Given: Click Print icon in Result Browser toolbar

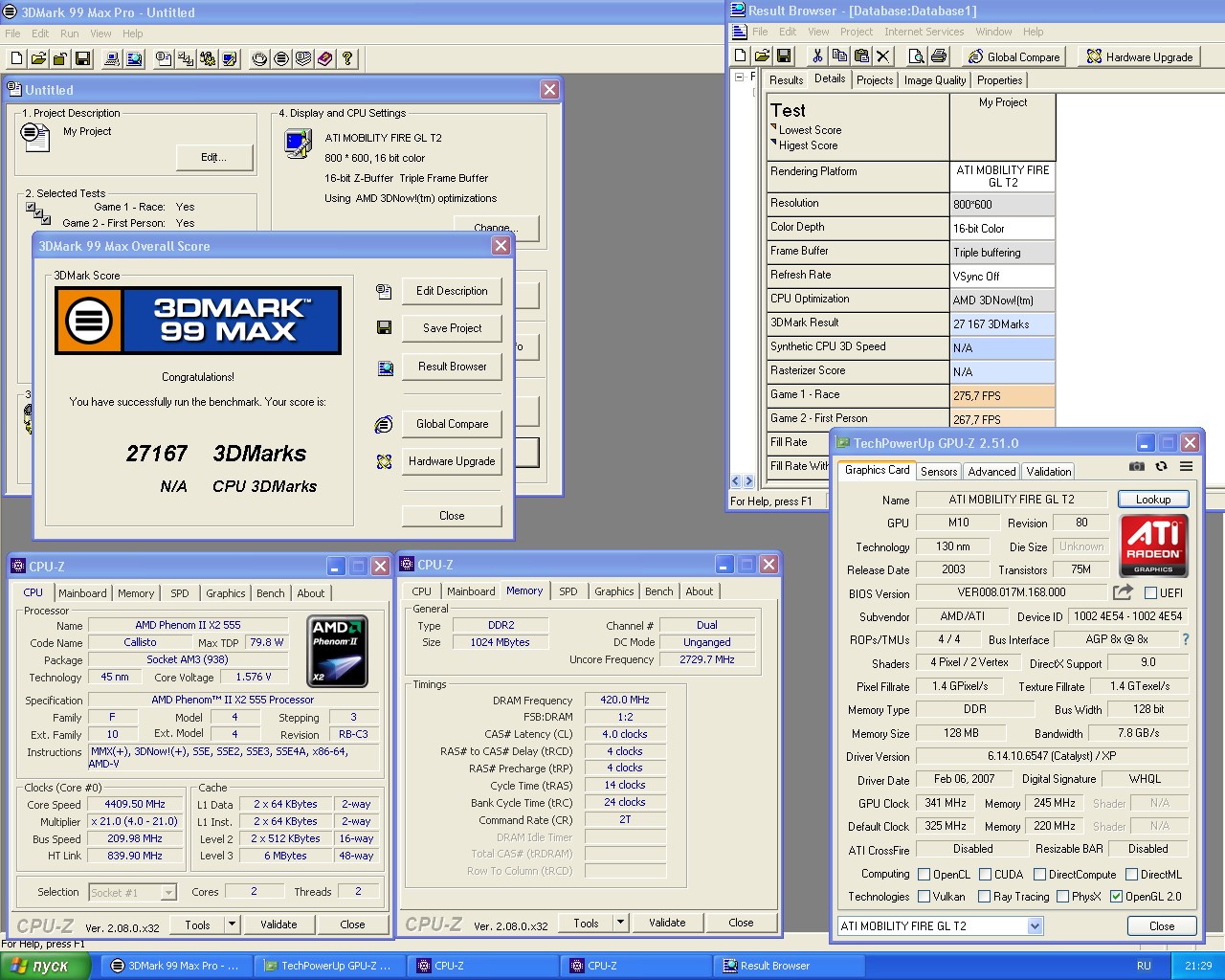Looking at the screenshot, I should tap(938, 56).
